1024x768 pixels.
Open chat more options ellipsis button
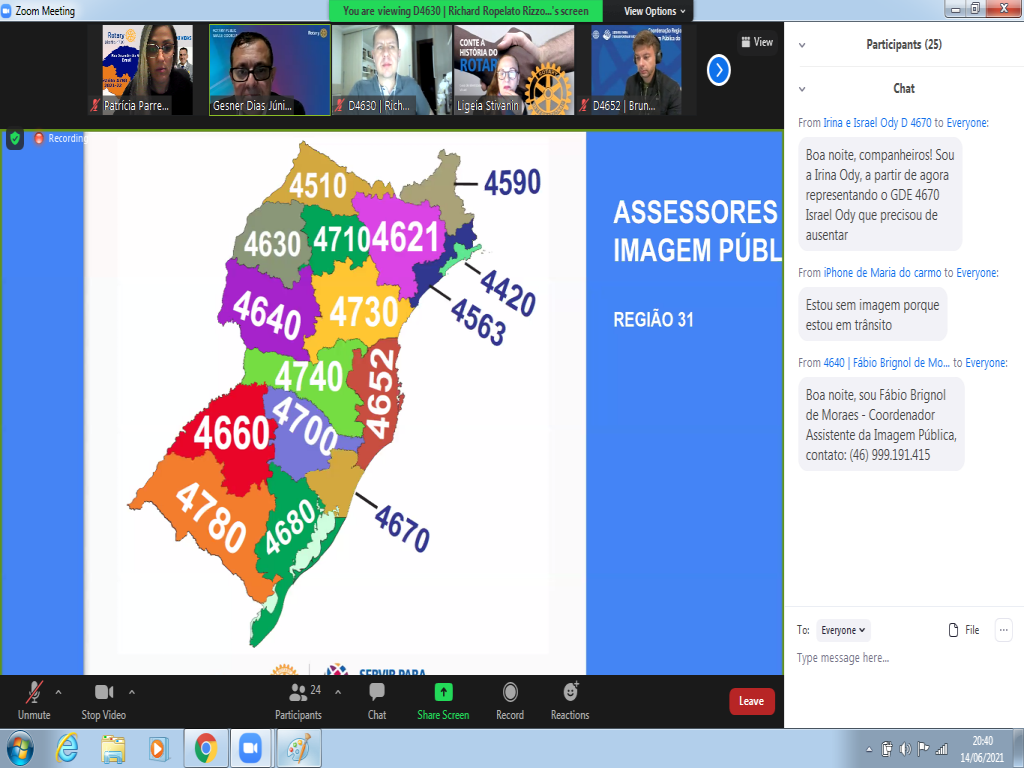click(1003, 630)
